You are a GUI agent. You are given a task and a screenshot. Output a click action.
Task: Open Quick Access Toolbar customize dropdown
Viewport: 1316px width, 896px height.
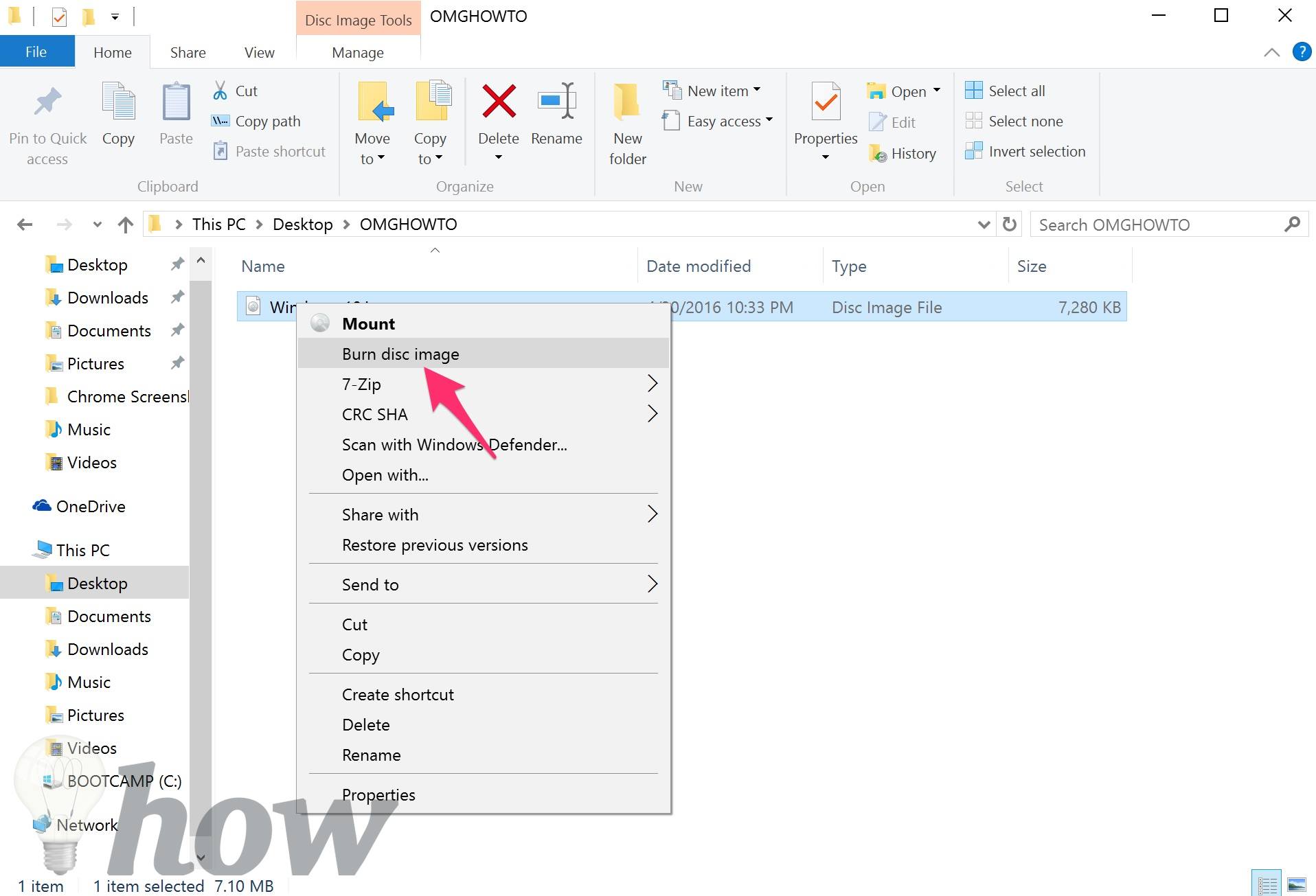pos(115,16)
